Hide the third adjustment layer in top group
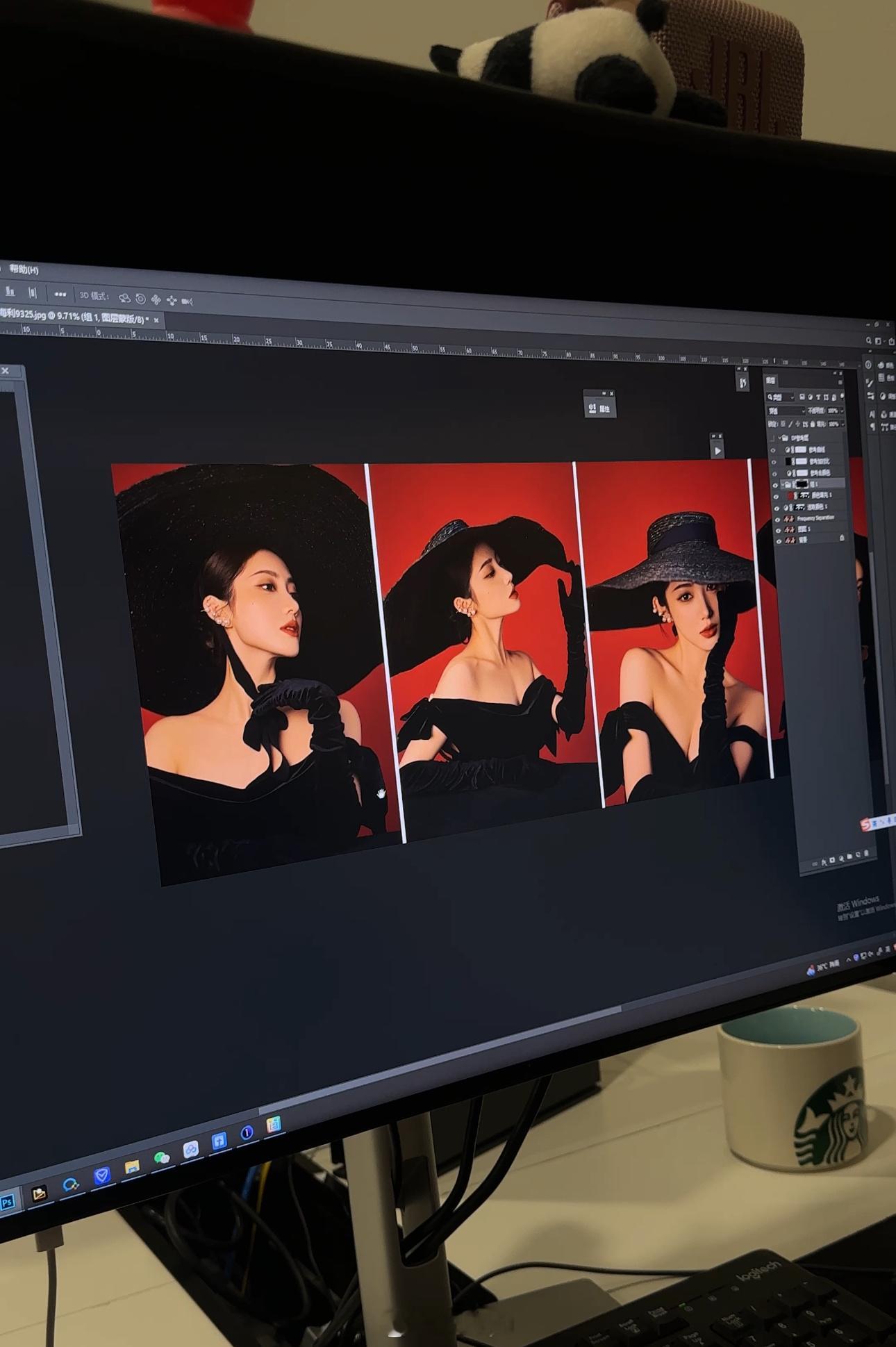 (774, 472)
